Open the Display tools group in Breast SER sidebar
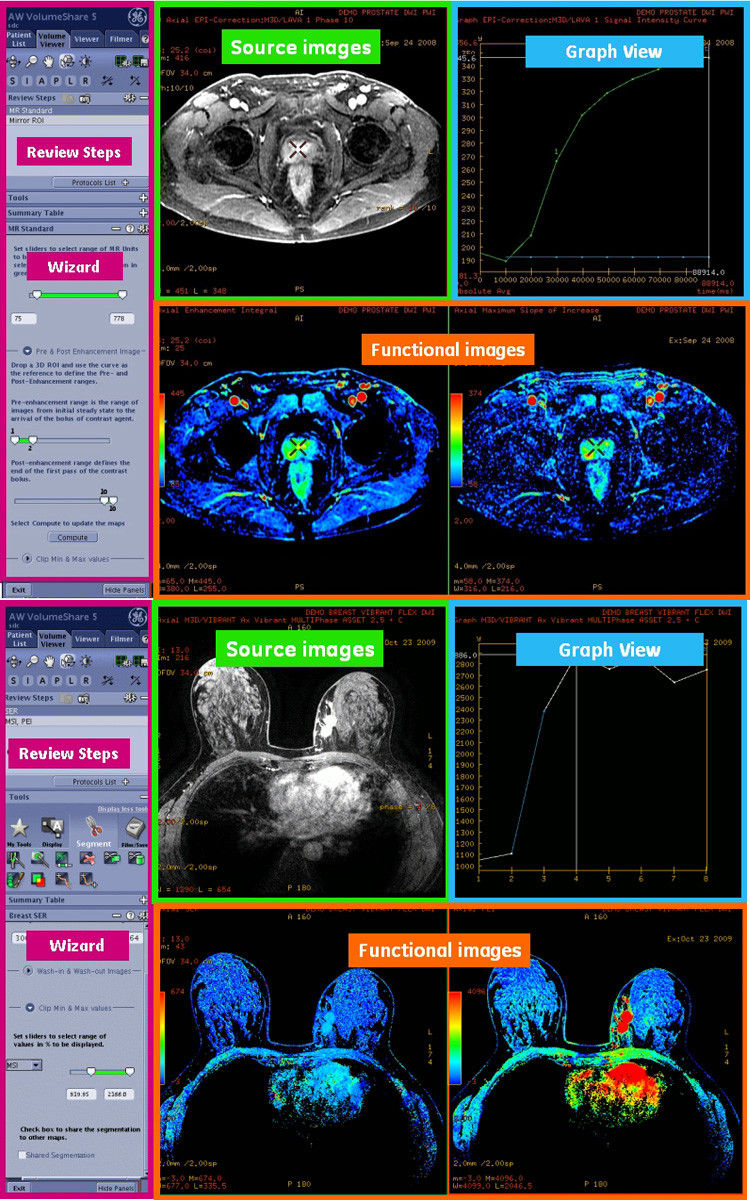The image size is (750, 1200). (x=52, y=832)
